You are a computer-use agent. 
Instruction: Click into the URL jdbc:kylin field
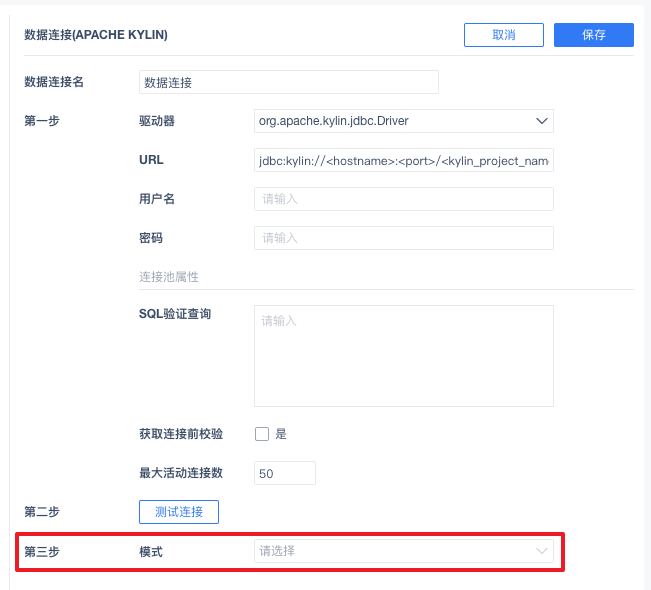(x=404, y=160)
